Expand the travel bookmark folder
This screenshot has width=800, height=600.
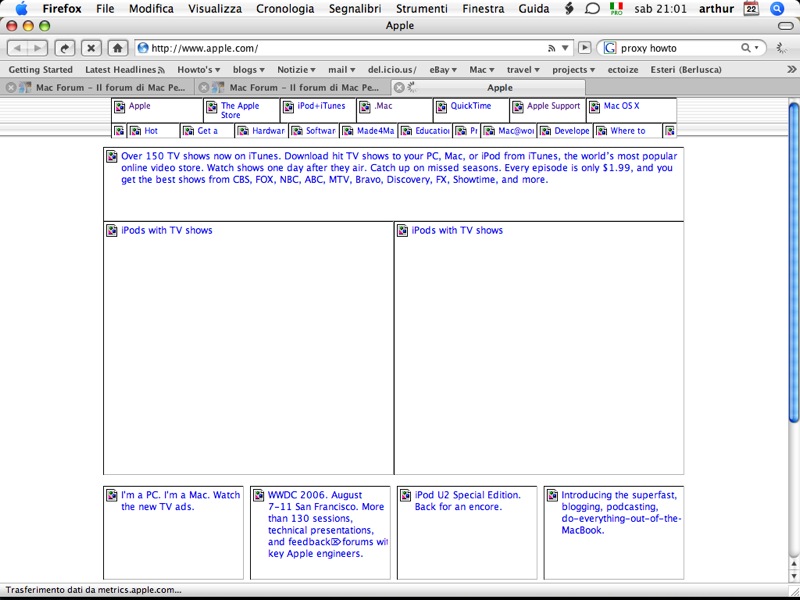click(x=523, y=70)
